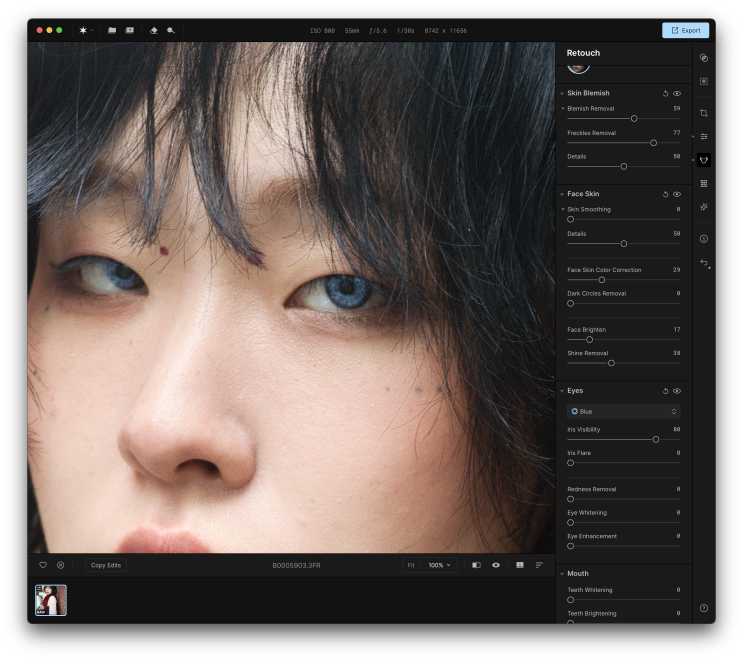Select the Eraser tool in top toolbar
Screen dimensions: 743x660
tap(154, 30)
